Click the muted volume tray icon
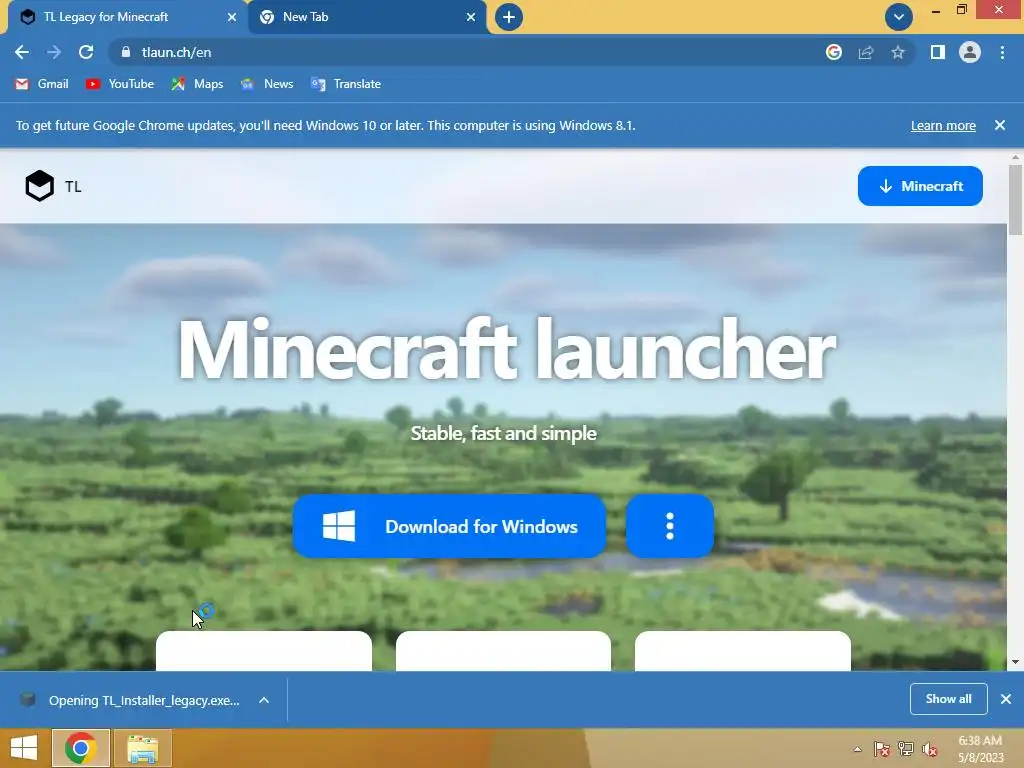This screenshot has height=768, width=1024. (930, 749)
